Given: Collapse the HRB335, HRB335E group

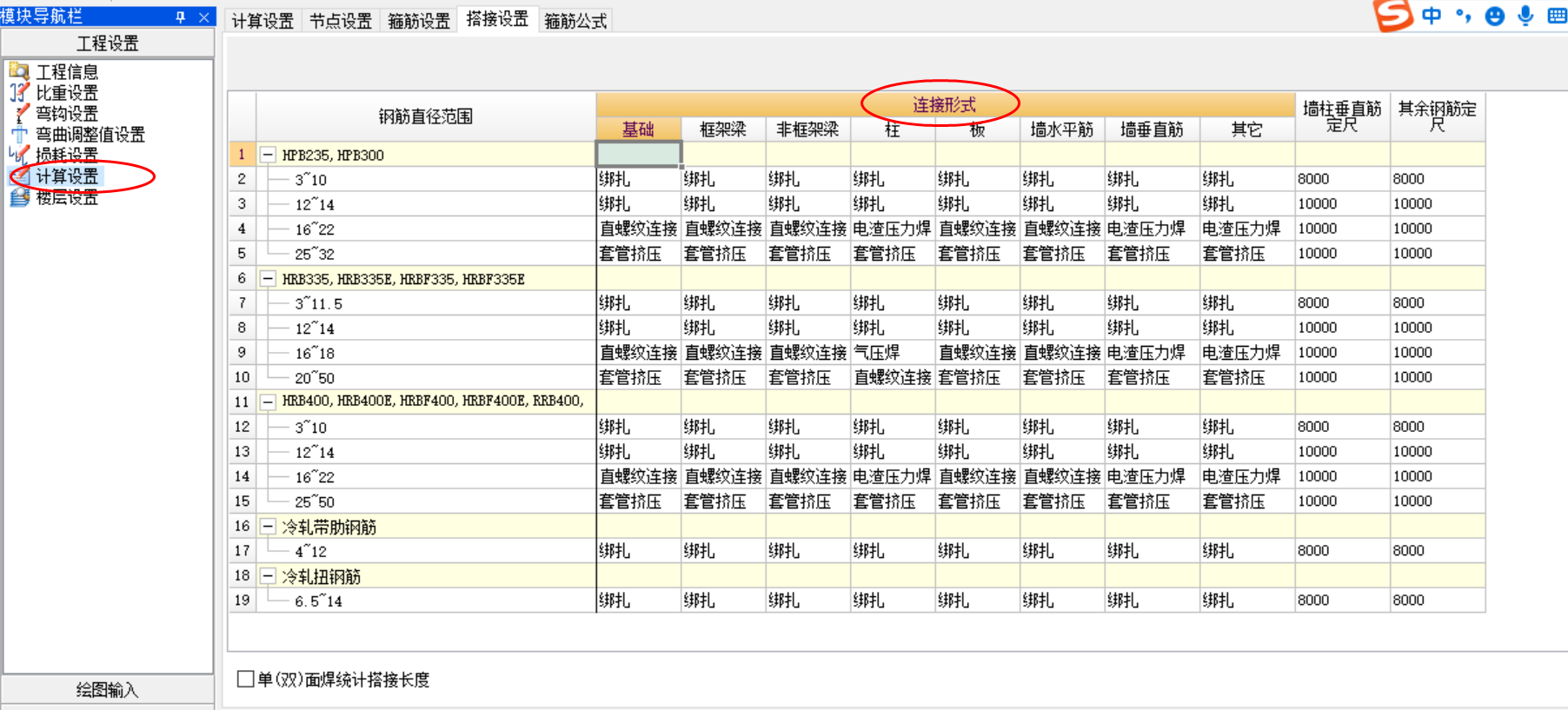Looking at the screenshot, I should point(269,279).
